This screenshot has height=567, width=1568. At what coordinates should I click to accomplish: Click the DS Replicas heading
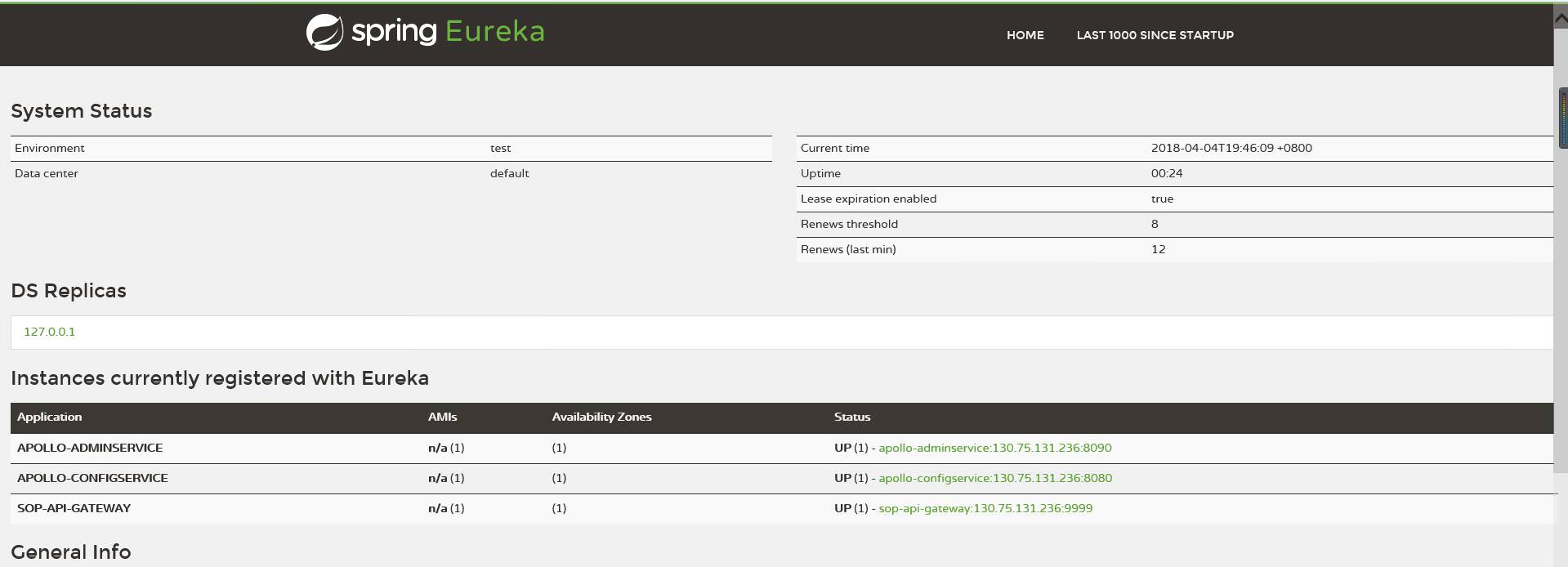point(69,291)
